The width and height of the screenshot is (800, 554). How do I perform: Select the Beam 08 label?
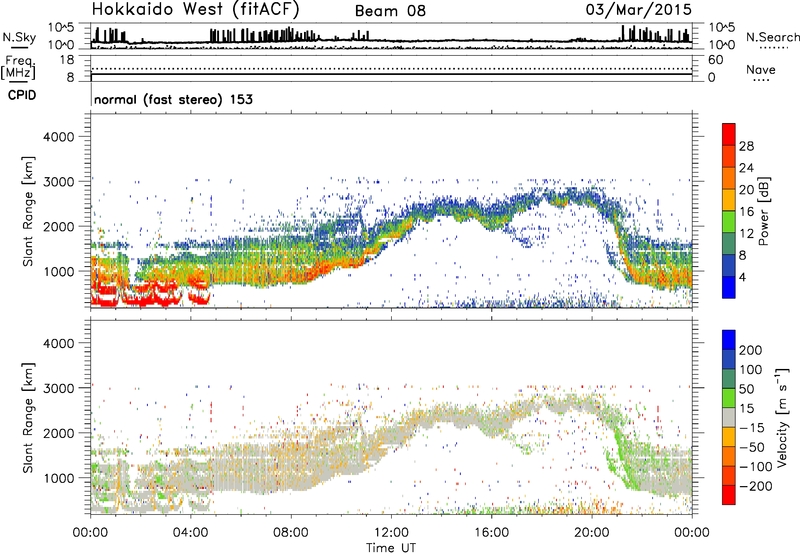tap(390, 11)
